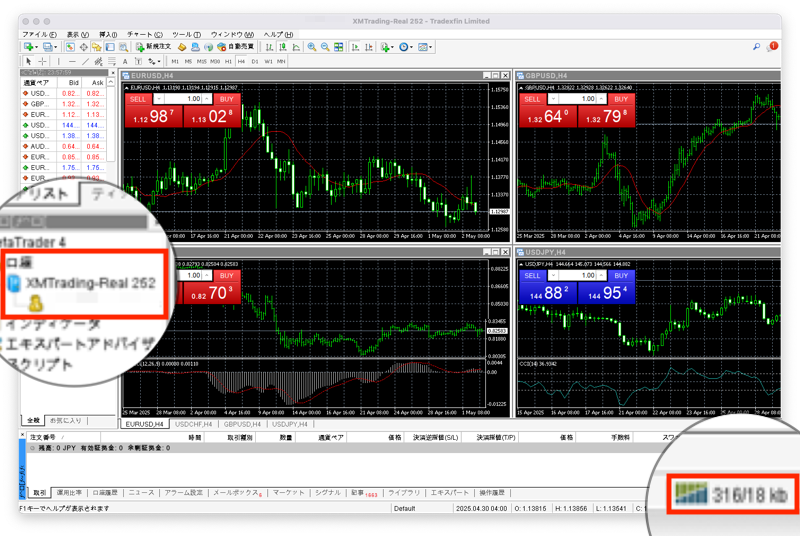Click the EURUSD volume 1.00 field
Image resolution: width=800 pixels, height=536 pixels.
point(183,99)
